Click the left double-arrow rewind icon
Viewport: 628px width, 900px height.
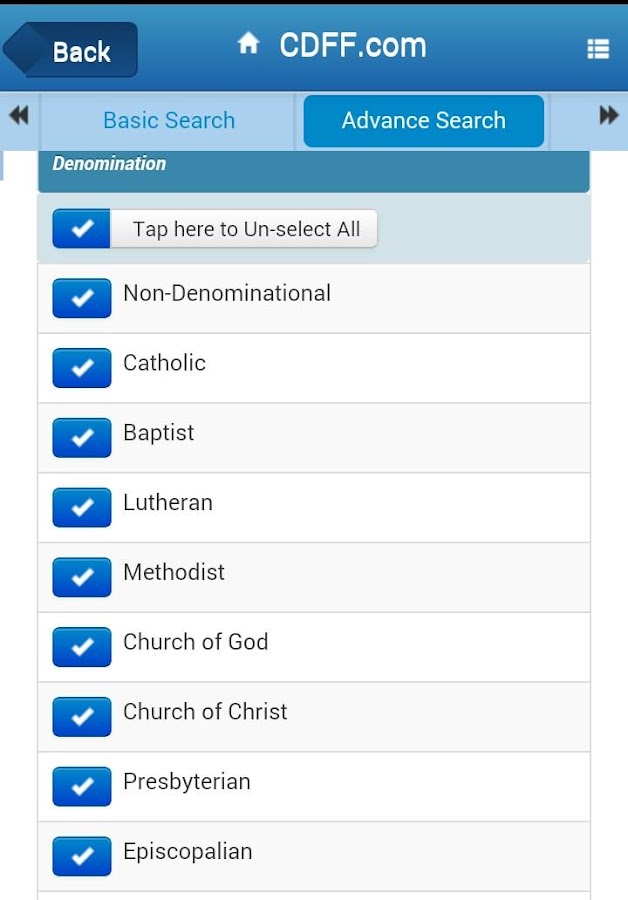[x=19, y=116]
